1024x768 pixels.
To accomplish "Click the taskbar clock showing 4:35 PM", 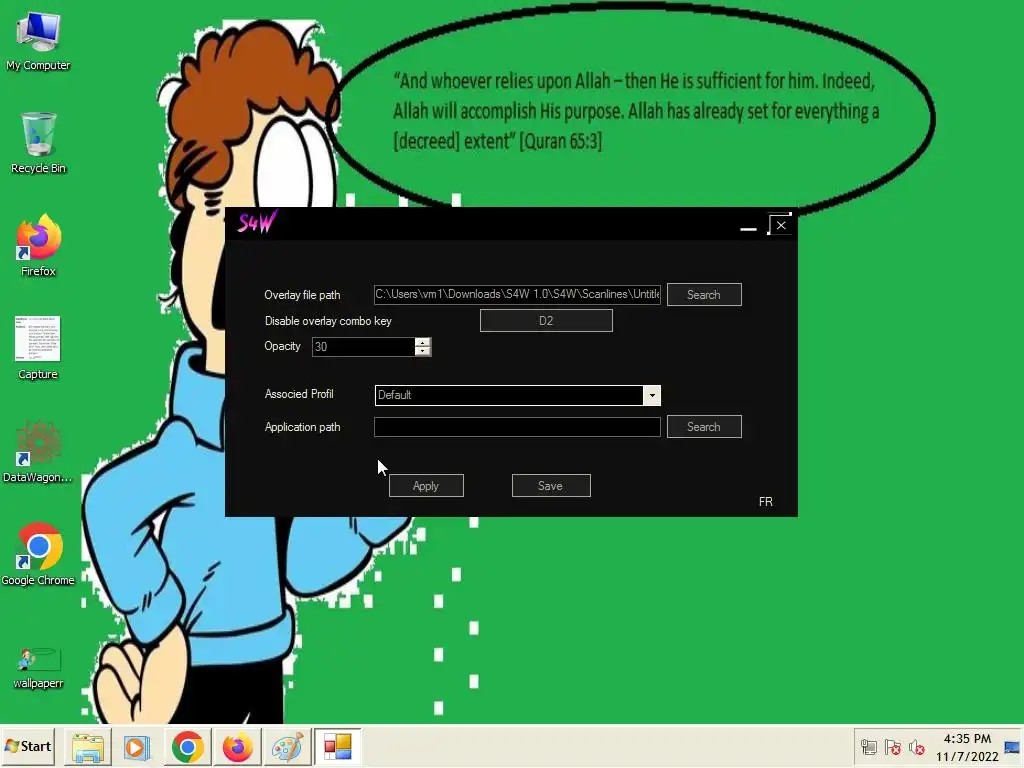I will pyautogui.click(x=967, y=739).
